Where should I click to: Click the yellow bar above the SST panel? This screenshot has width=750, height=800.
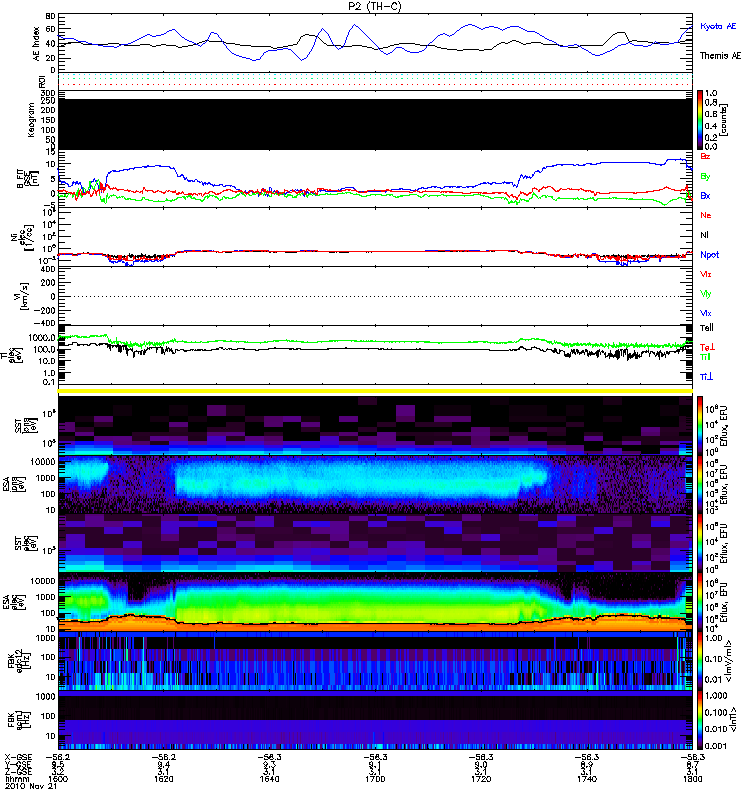[x=376, y=391]
